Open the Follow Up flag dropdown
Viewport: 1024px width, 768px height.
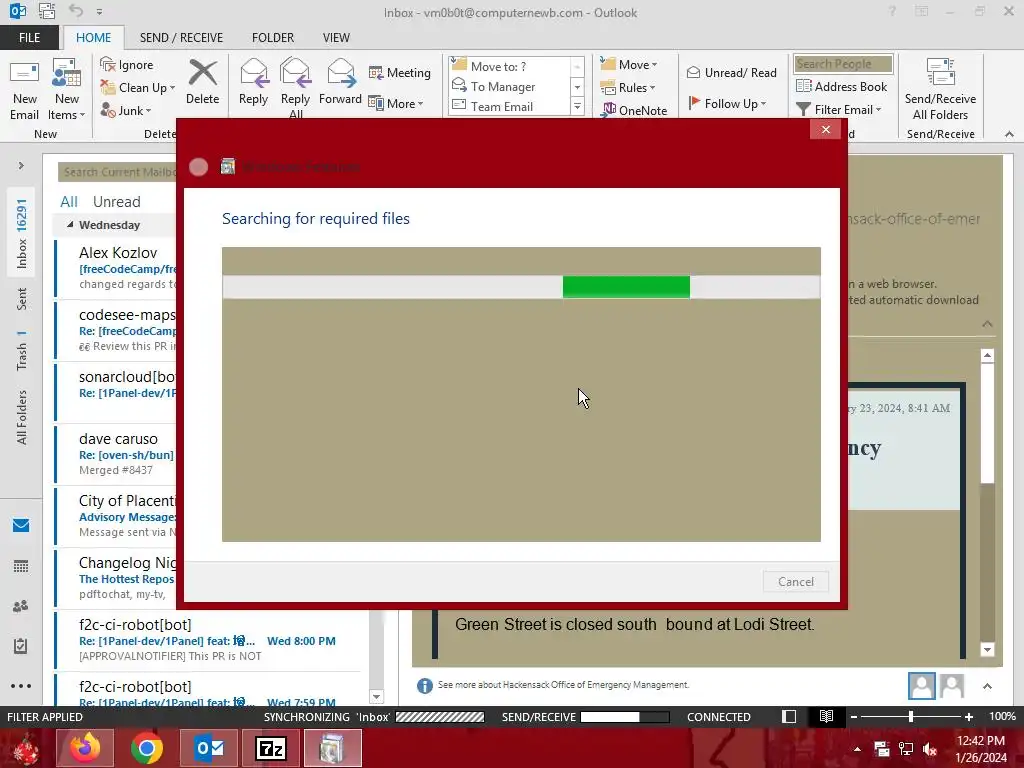(x=728, y=103)
